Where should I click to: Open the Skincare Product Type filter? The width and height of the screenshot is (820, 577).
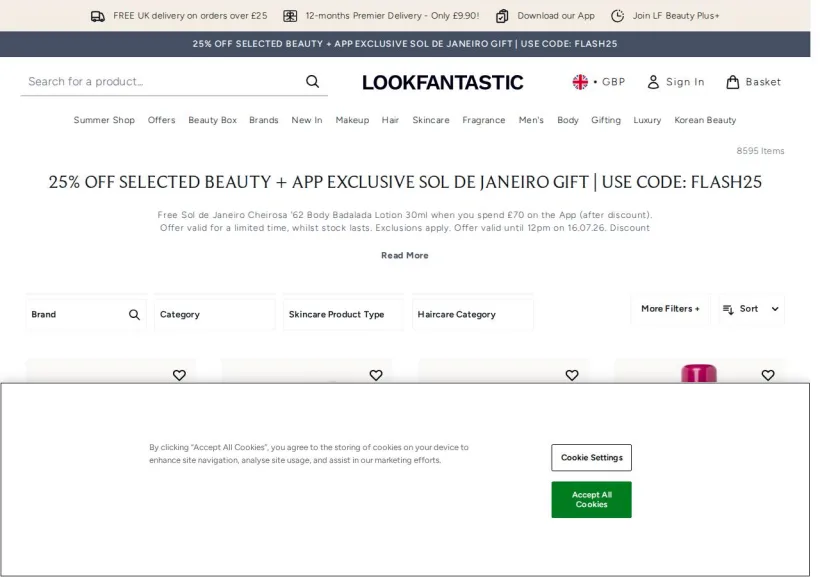[x=344, y=314]
